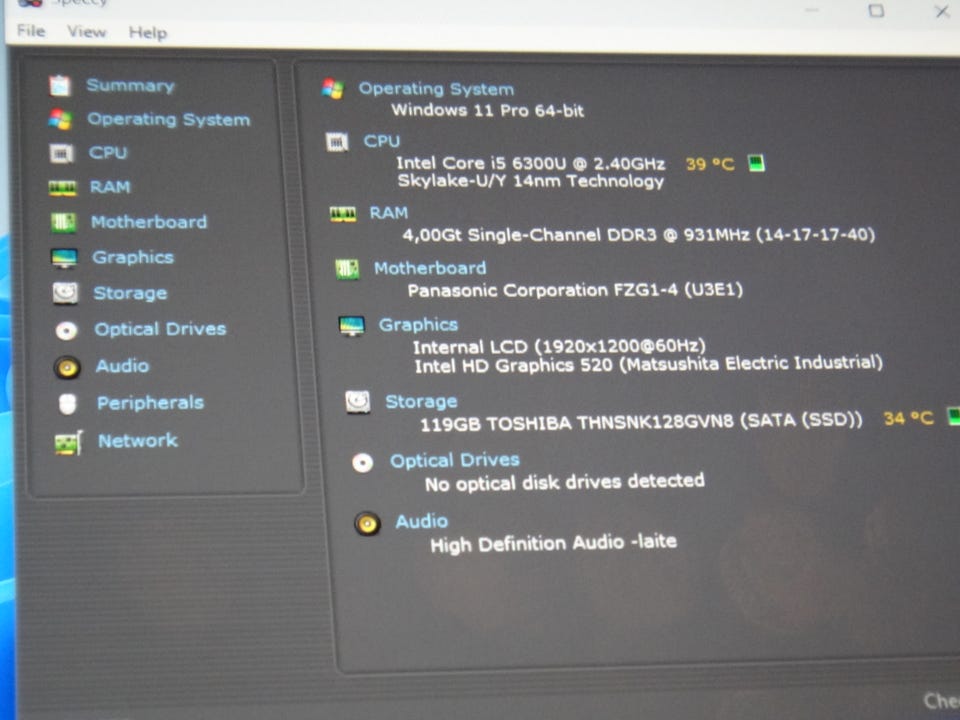
Task: Click the Optical Drives heading in summary pane
Action: 455,460
